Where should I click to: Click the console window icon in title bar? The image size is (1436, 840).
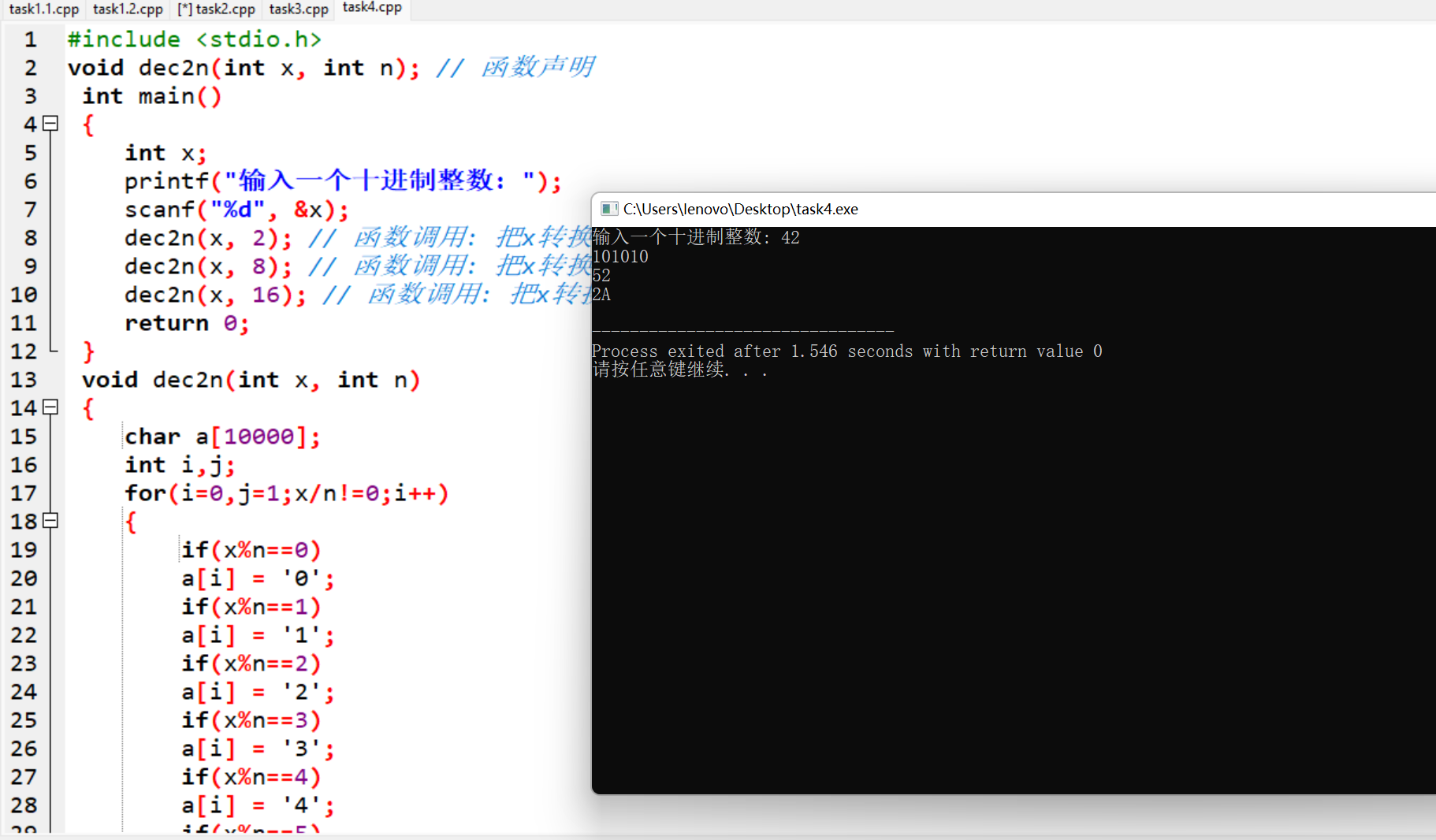[609, 209]
